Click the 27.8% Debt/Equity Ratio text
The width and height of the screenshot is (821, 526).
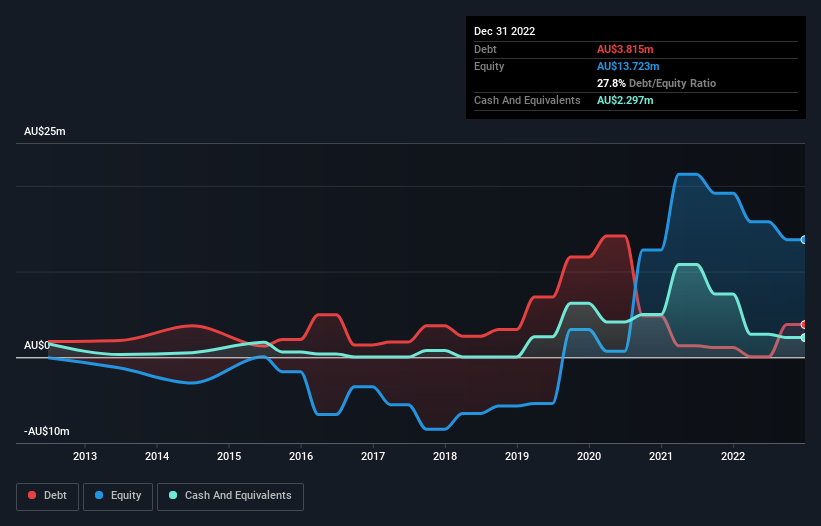657,83
